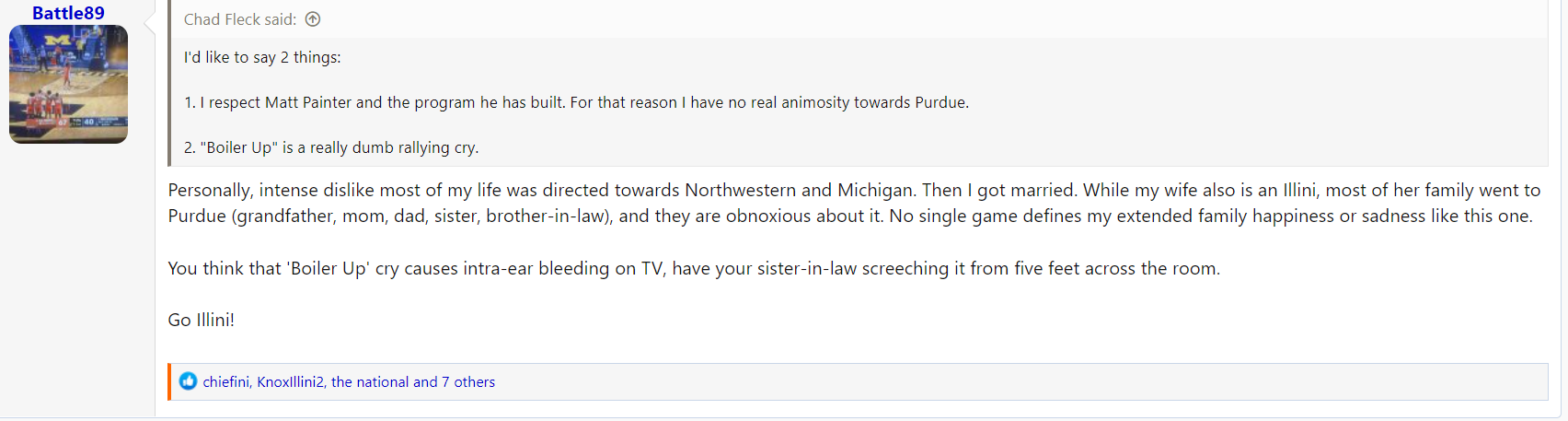Click the sentence about intra-ear bleeding
1568x421 pixels.
click(x=693, y=269)
